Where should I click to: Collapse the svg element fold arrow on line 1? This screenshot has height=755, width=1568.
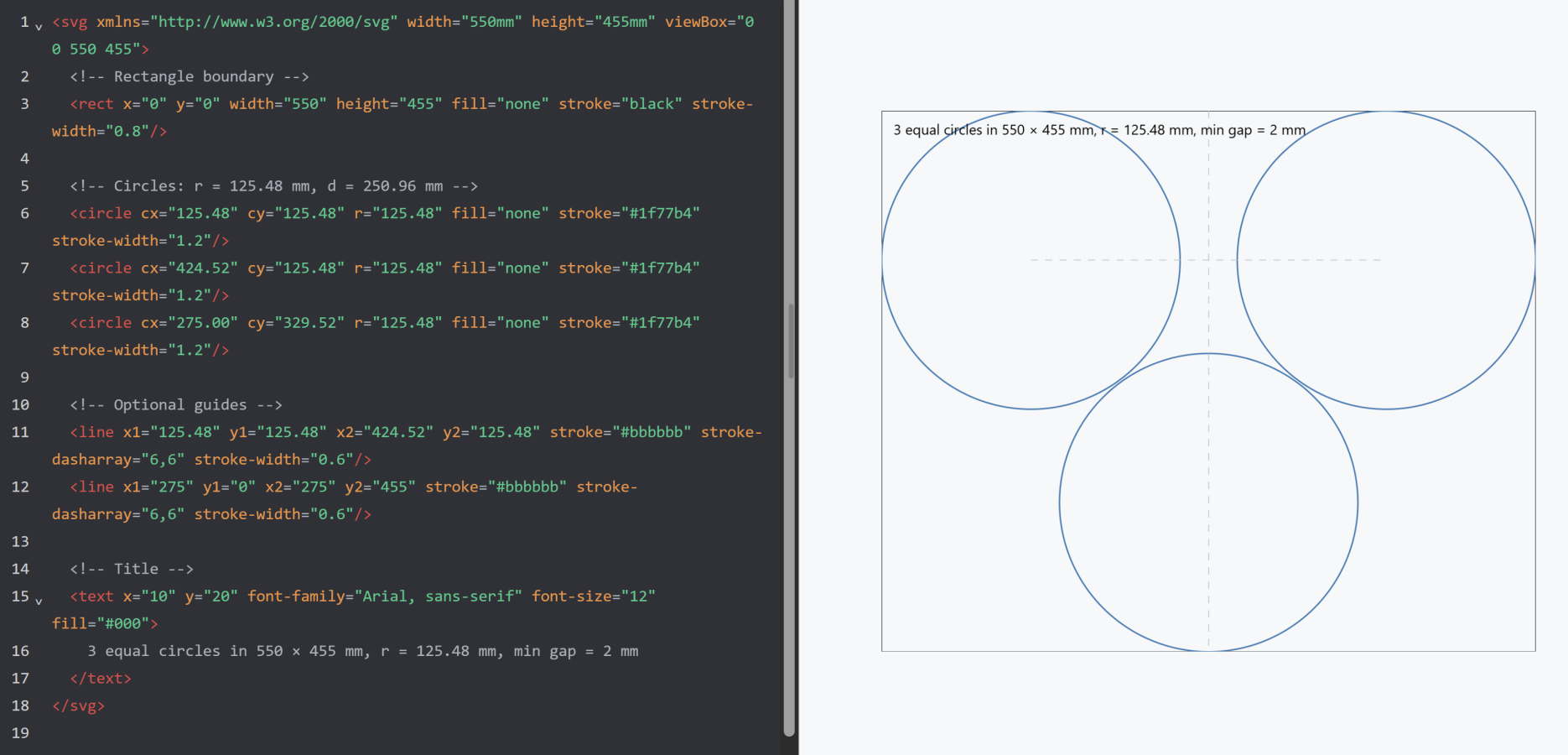pos(39,26)
